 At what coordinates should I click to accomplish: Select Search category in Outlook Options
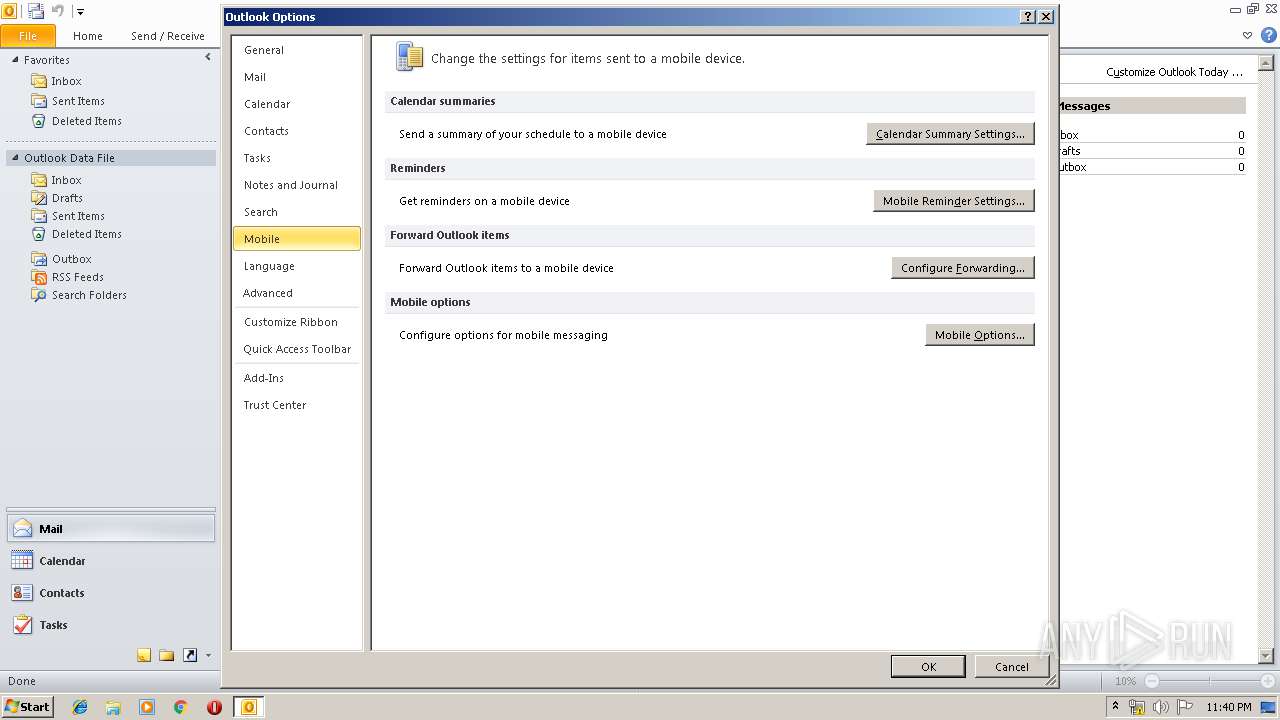pos(296,212)
